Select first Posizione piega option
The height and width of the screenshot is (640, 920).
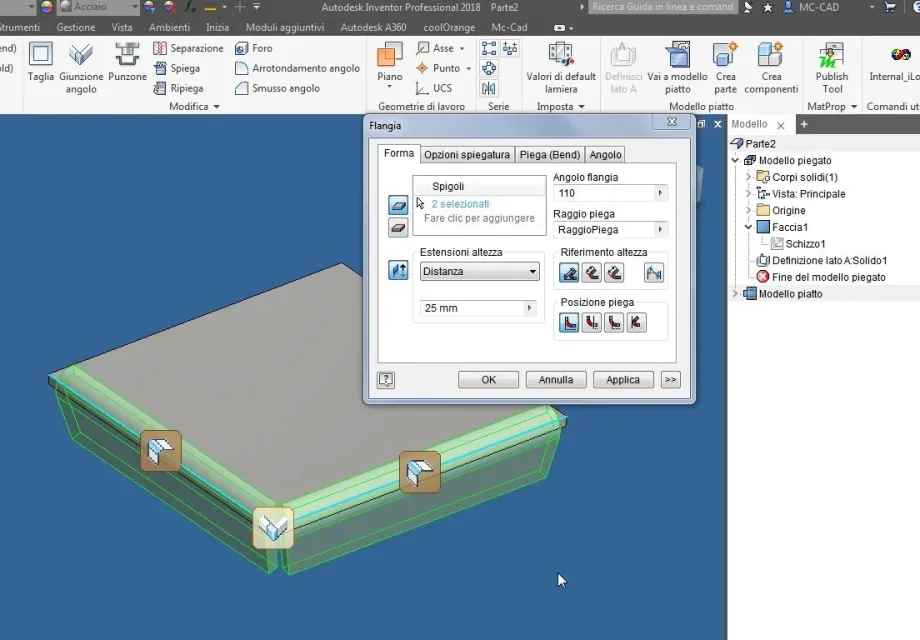point(569,323)
